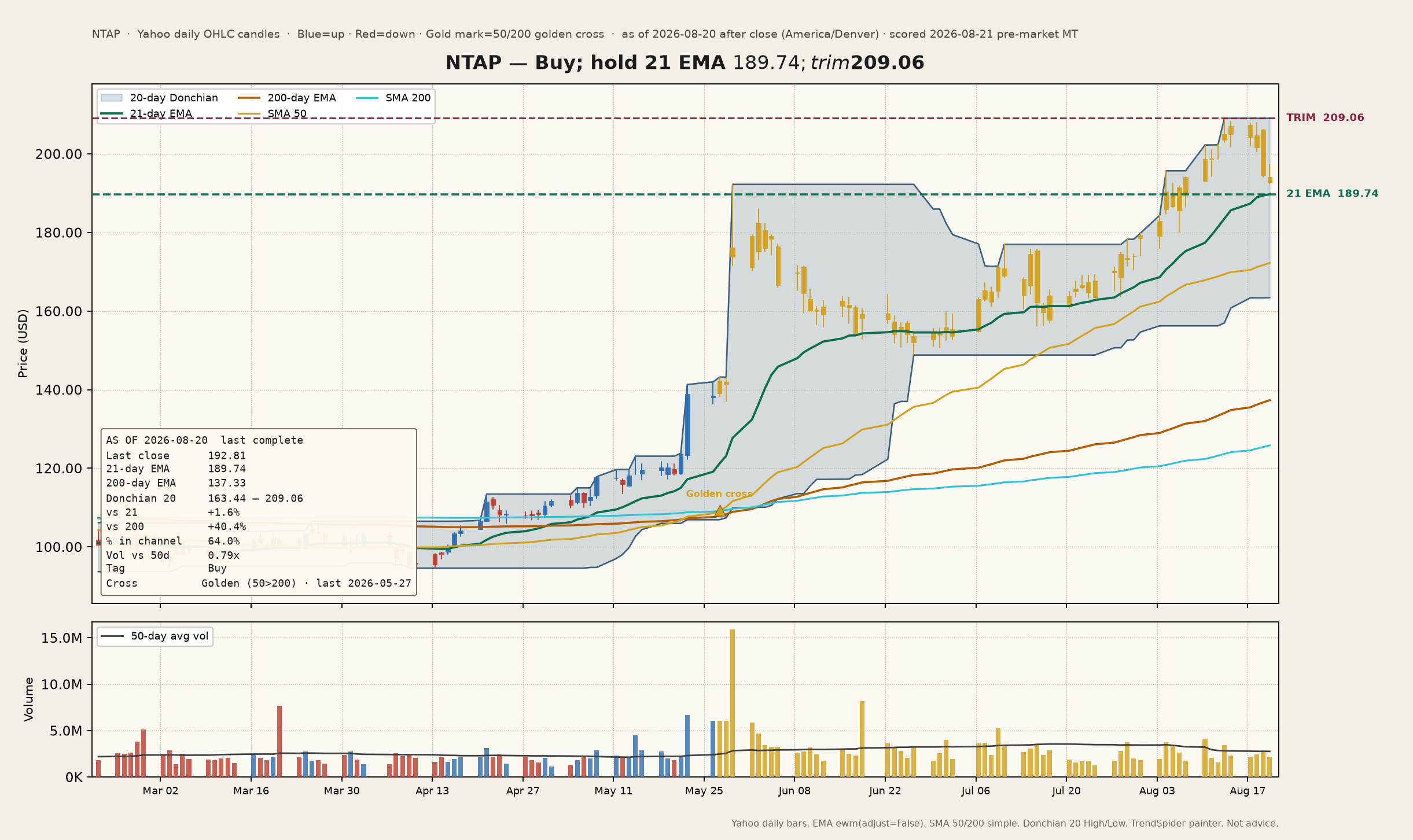Click the 'Golden cross' annotation label
Image resolution: width=1413 pixels, height=840 pixels.
tap(719, 494)
